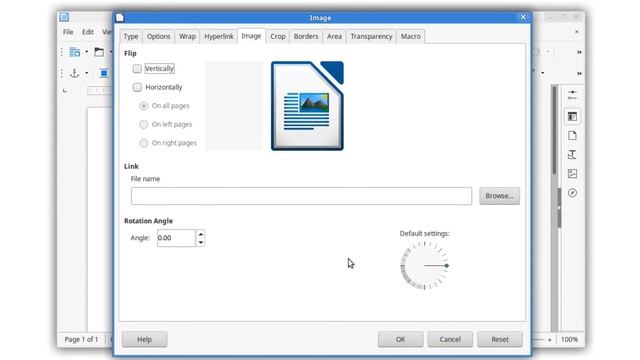Click the File name input field

pos(301,196)
